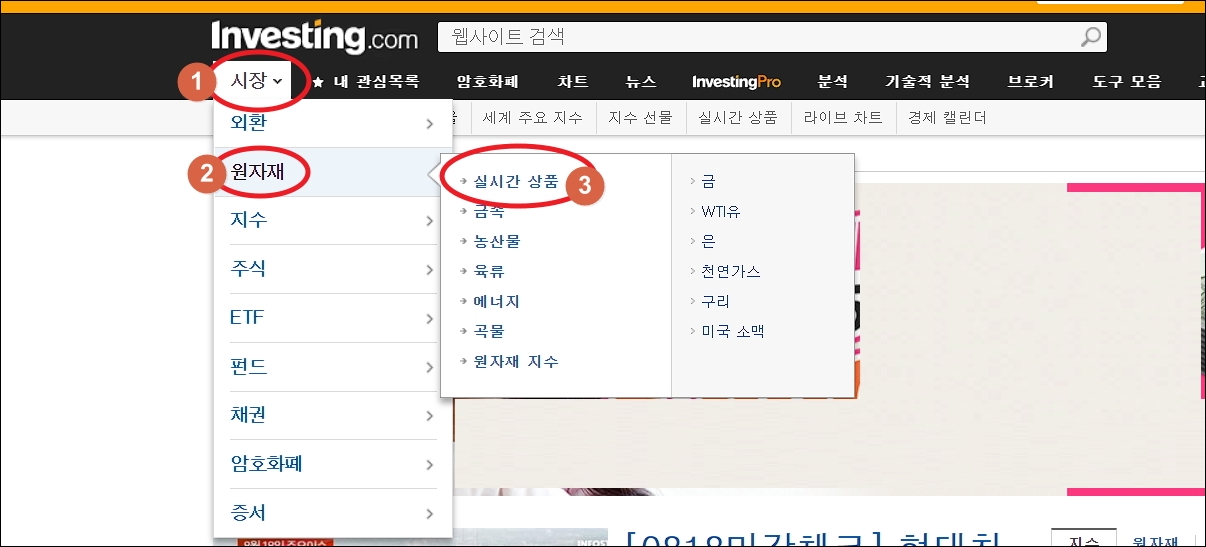1206x547 pixels.
Task: Choose 실시간 상품 in the 원자재 submenu
Action: point(516,182)
